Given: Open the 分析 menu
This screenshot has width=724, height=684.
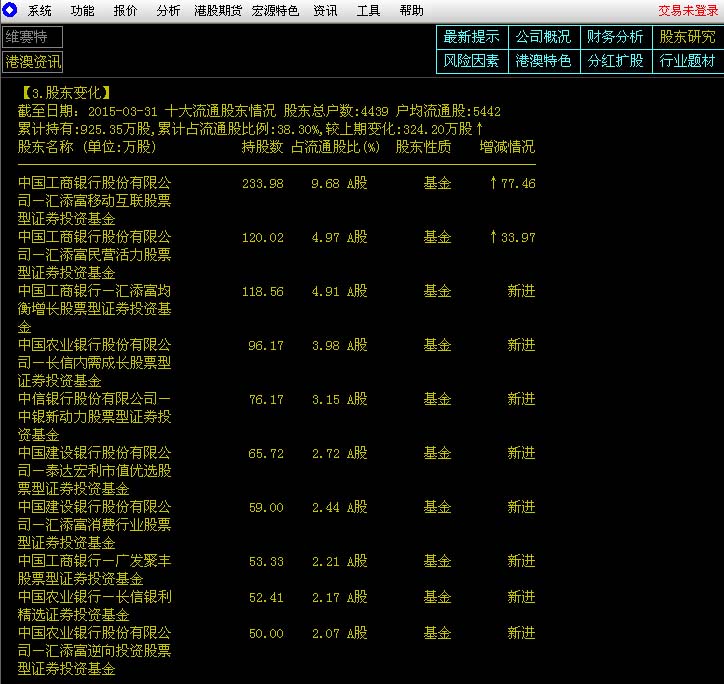Looking at the screenshot, I should [x=169, y=11].
